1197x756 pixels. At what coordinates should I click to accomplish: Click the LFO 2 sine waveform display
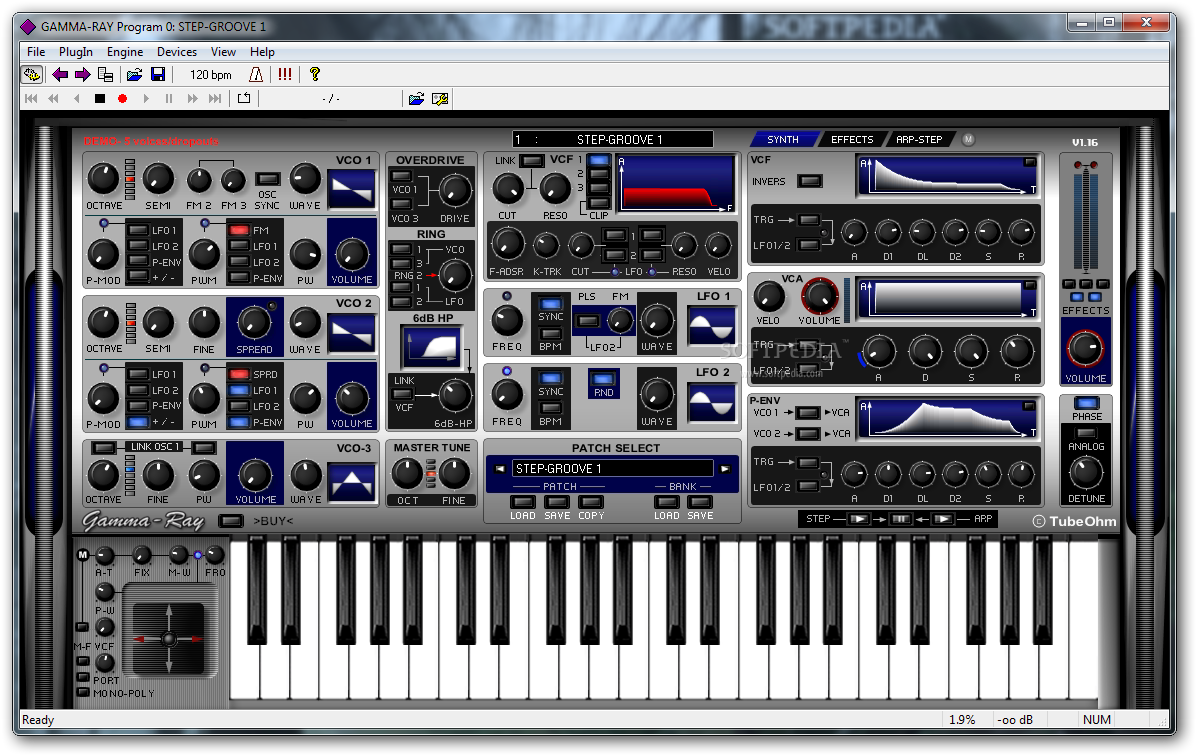tap(711, 402)
